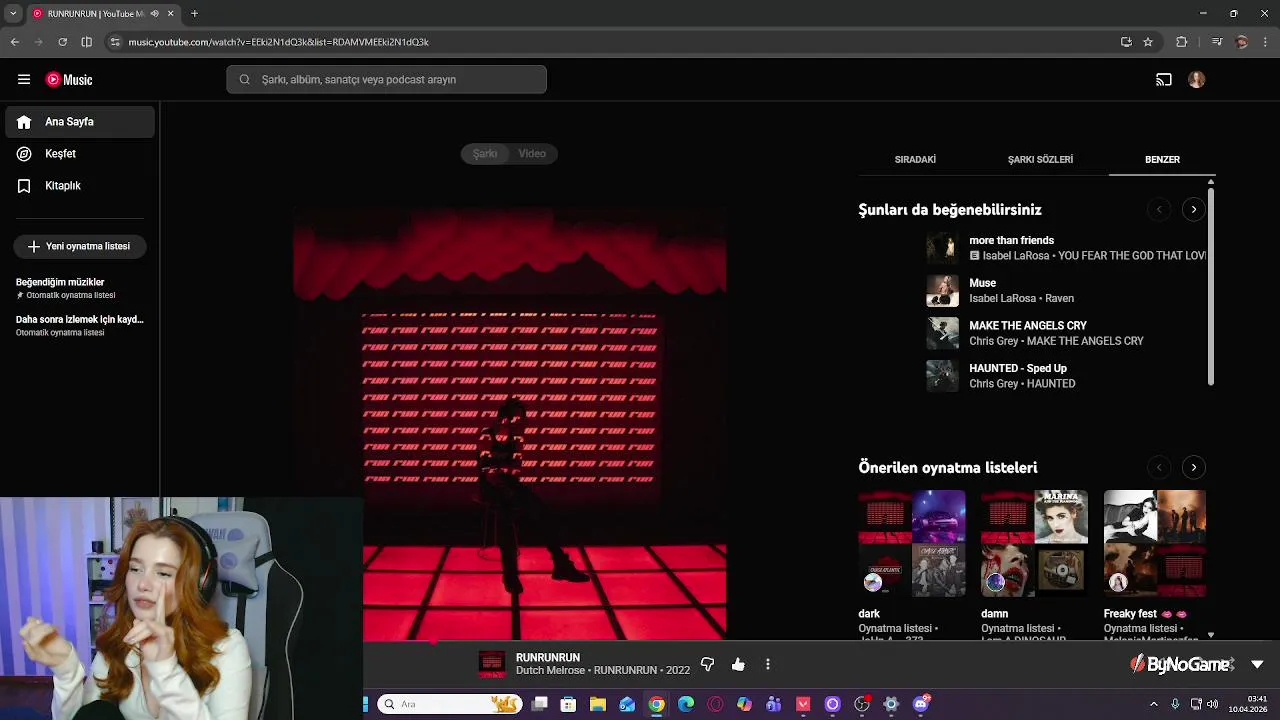Open the hamburger guide menu
This screenshot has width=1280, height=720.
pyautogui.click(x=24, y=79)
